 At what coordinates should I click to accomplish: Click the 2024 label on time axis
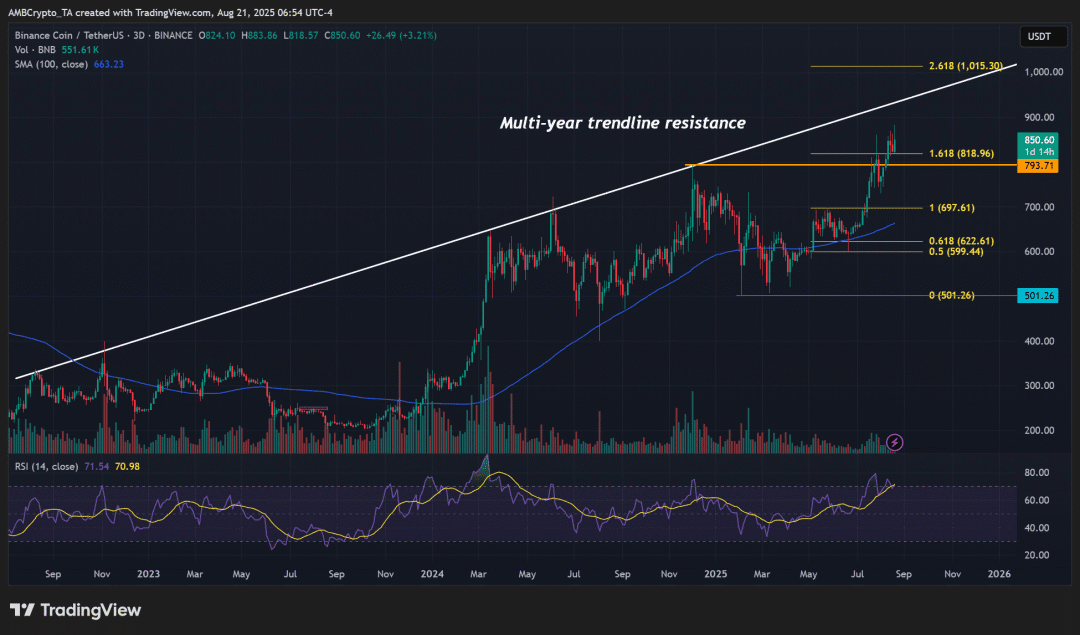click(x=432, y=574)
